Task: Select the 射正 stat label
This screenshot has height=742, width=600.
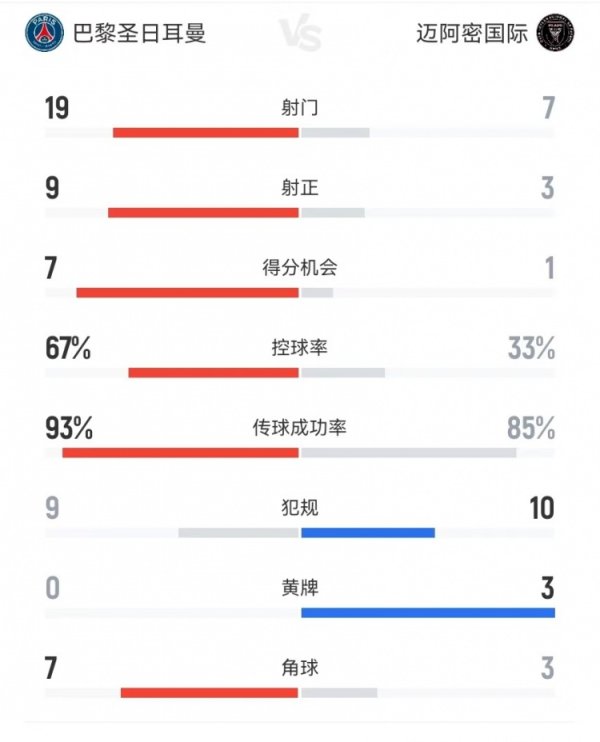Action: click(300, 187)
